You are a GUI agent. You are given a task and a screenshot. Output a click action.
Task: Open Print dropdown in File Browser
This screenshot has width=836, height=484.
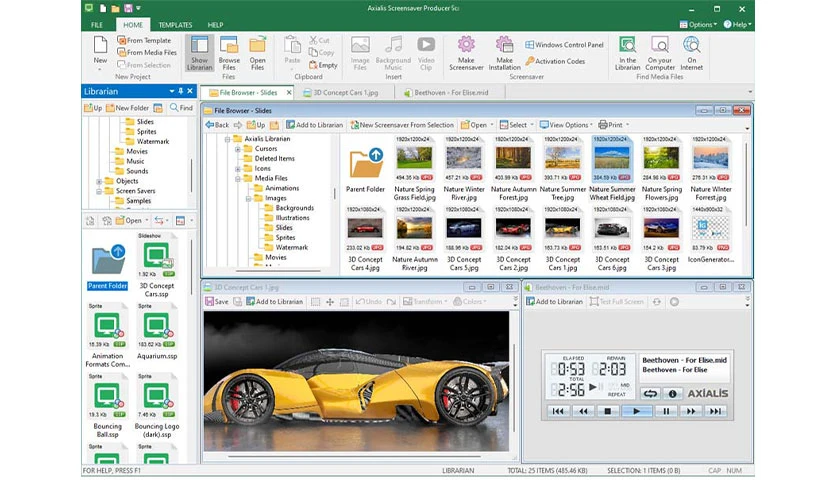tap(614, 125)
